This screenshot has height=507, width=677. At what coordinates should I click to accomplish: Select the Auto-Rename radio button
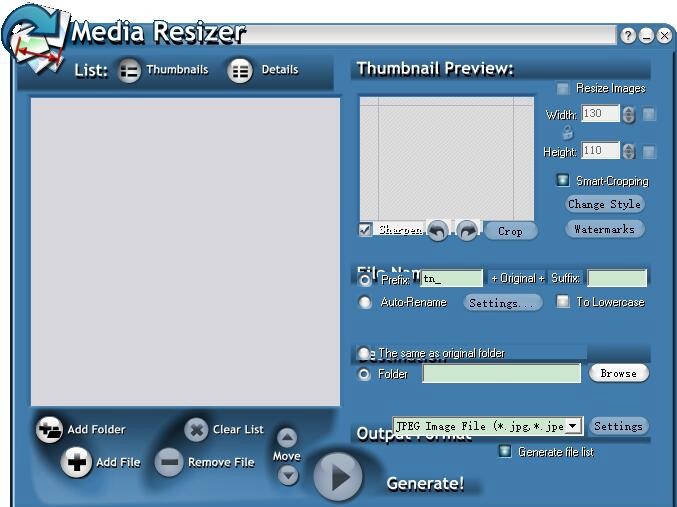(365, 302)
